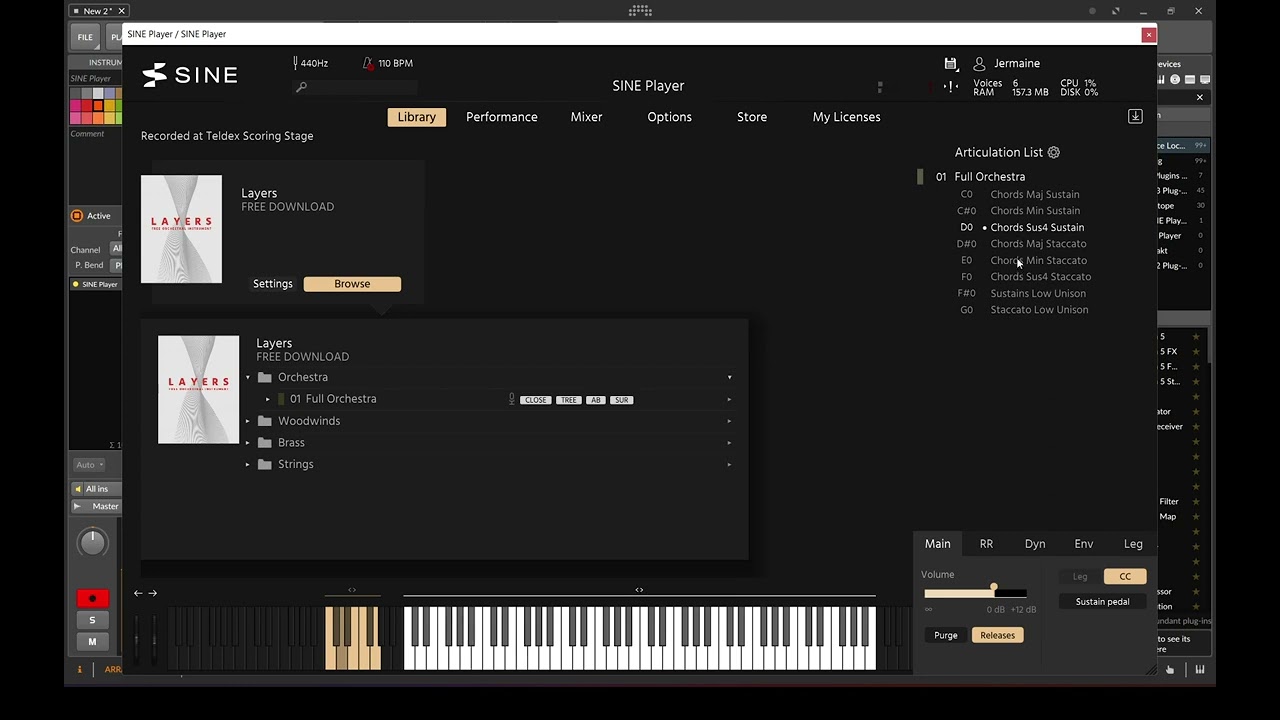Click the Volume slider handle
The image size is (1280, 720).
click(x=993, y=588)
